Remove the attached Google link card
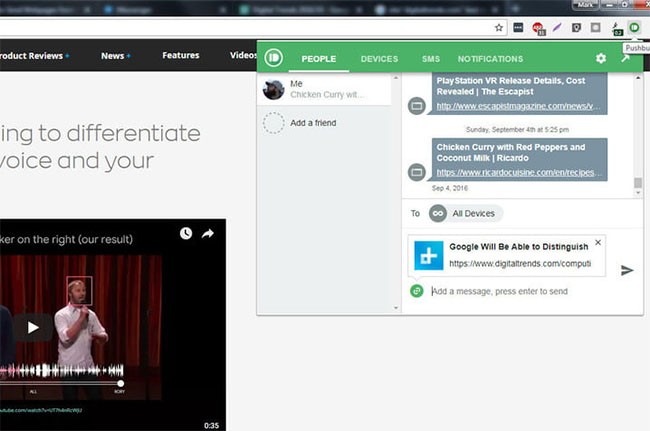This screenshot has width=650, height=431. tap(598, 242)
